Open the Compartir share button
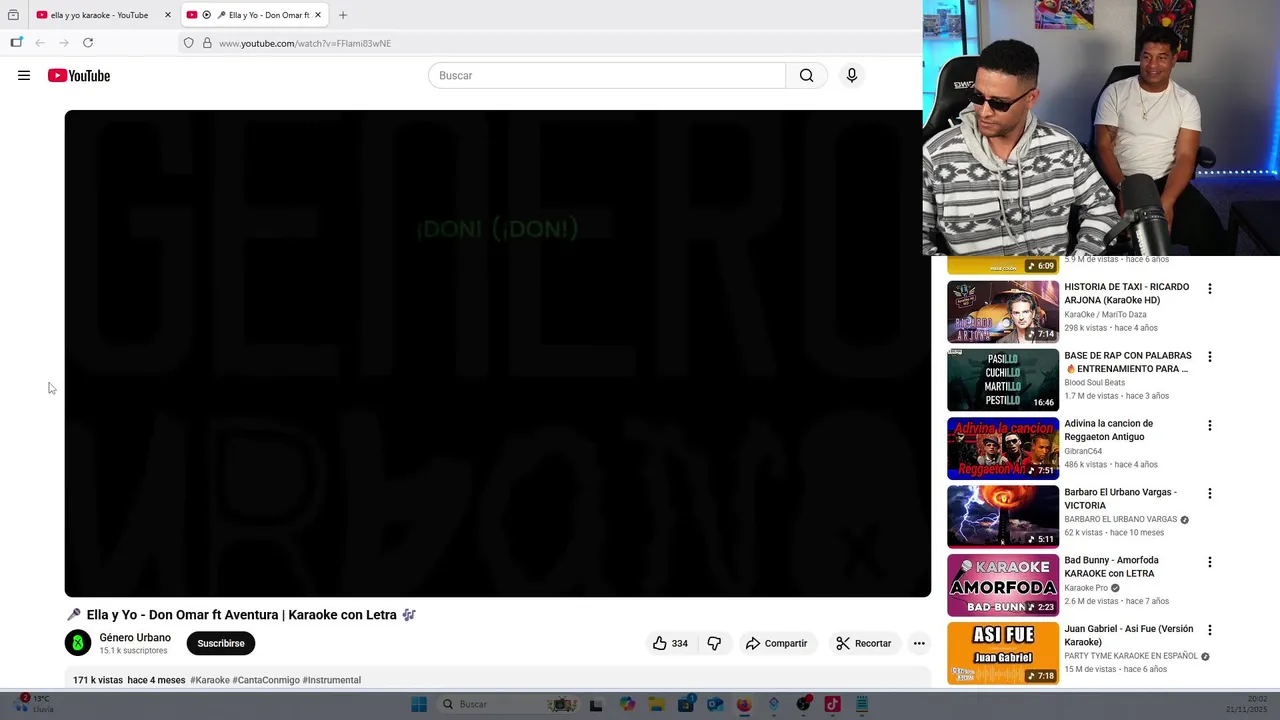The height and width of the screenshot is (720, 1280). tap(776, 644)
